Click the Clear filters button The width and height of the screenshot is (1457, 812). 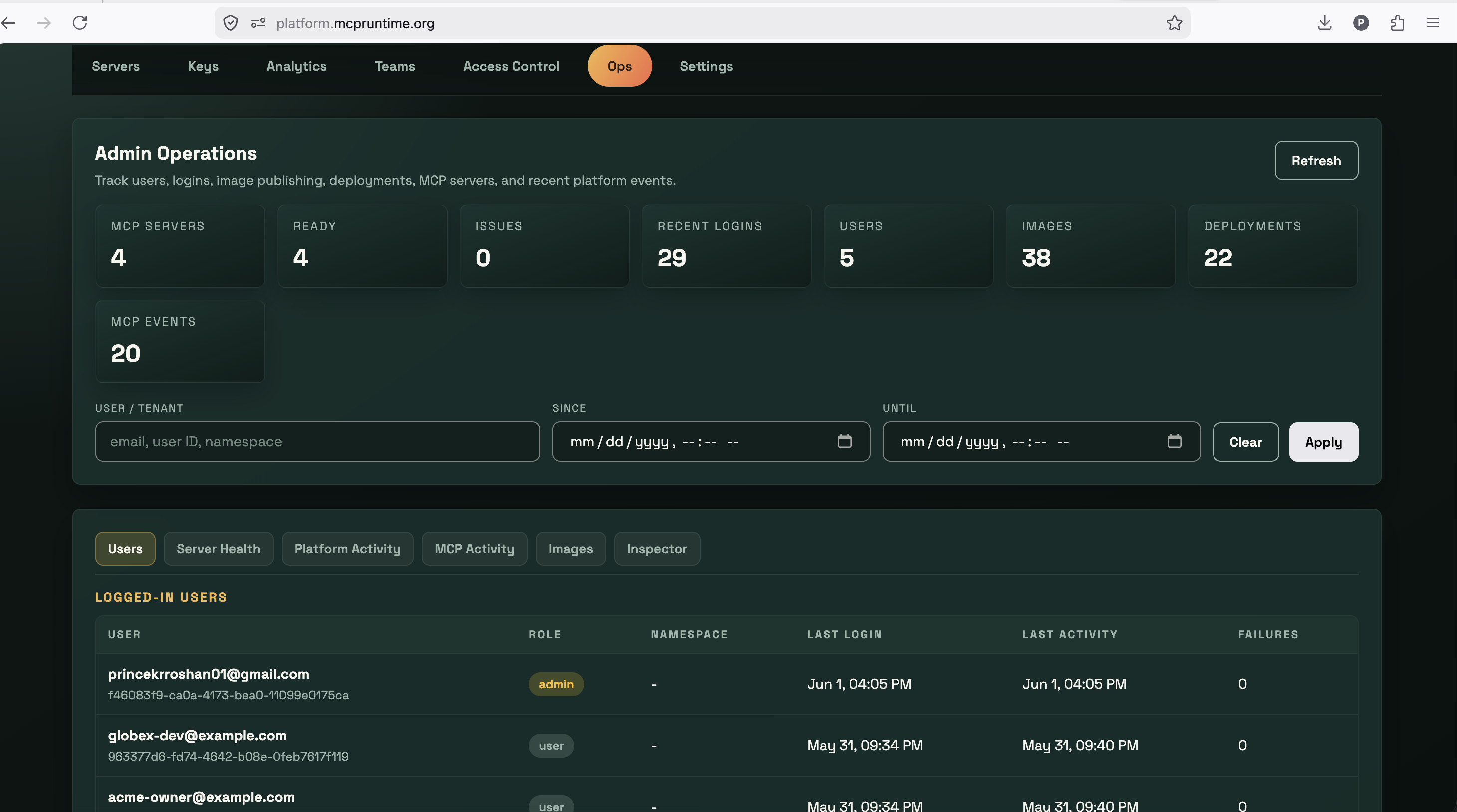(x=1245, y=442)
